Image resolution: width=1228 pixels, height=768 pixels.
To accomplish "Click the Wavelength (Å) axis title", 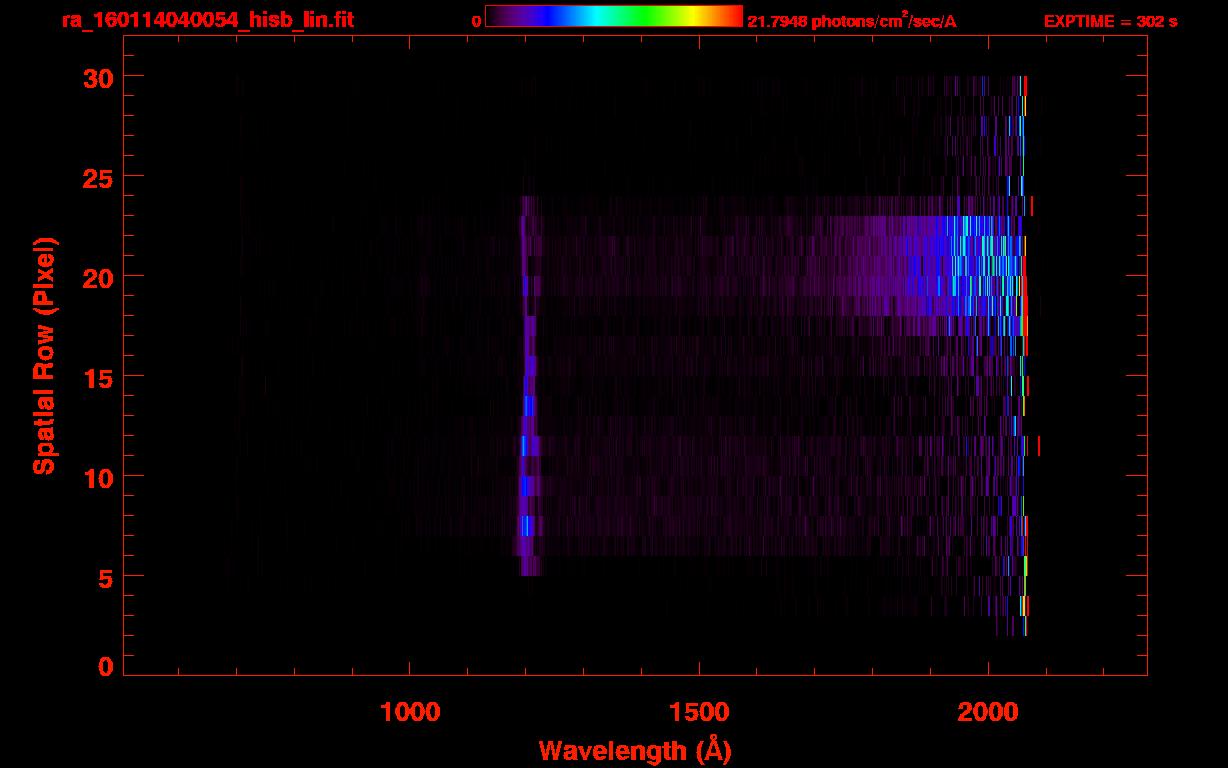I will coord(635,751).
